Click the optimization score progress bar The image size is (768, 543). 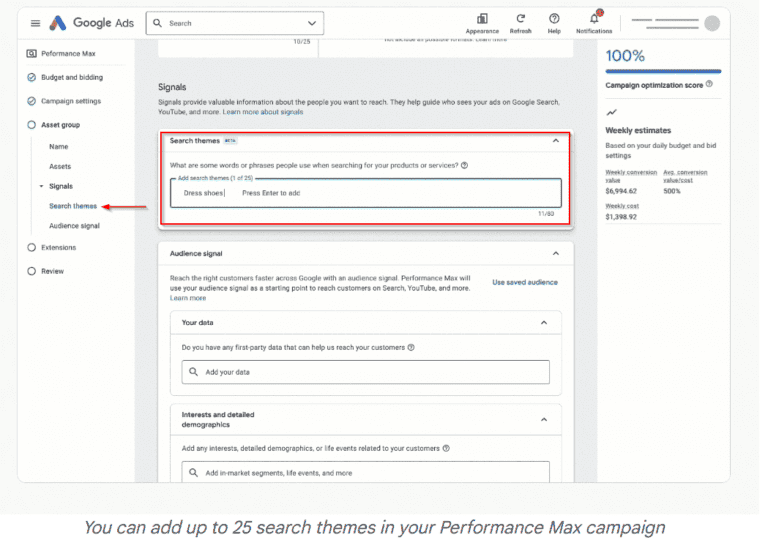(663, 71)
